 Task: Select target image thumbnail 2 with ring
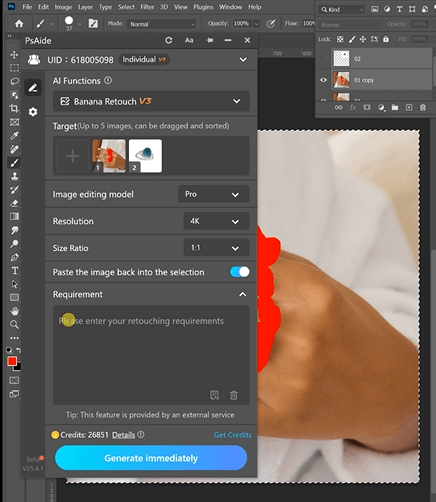point(145,156)
